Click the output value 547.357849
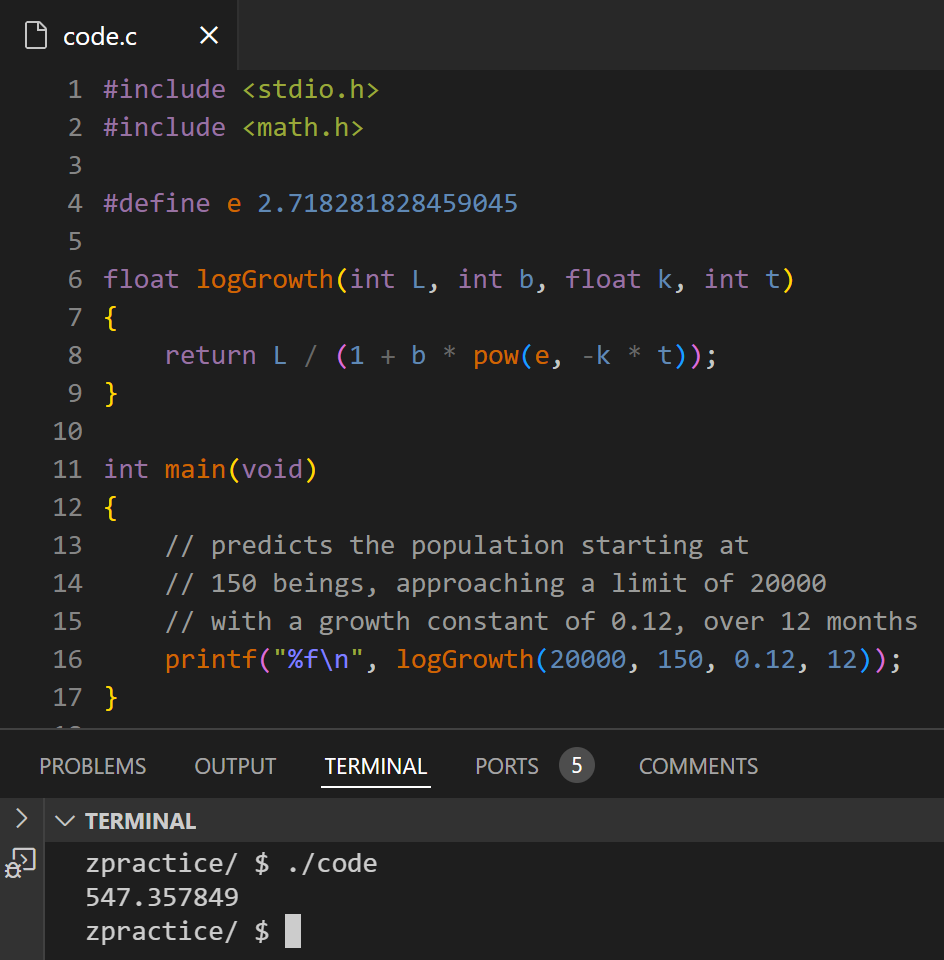The height and width of the screenshot is (960, 944). point(162,898)
